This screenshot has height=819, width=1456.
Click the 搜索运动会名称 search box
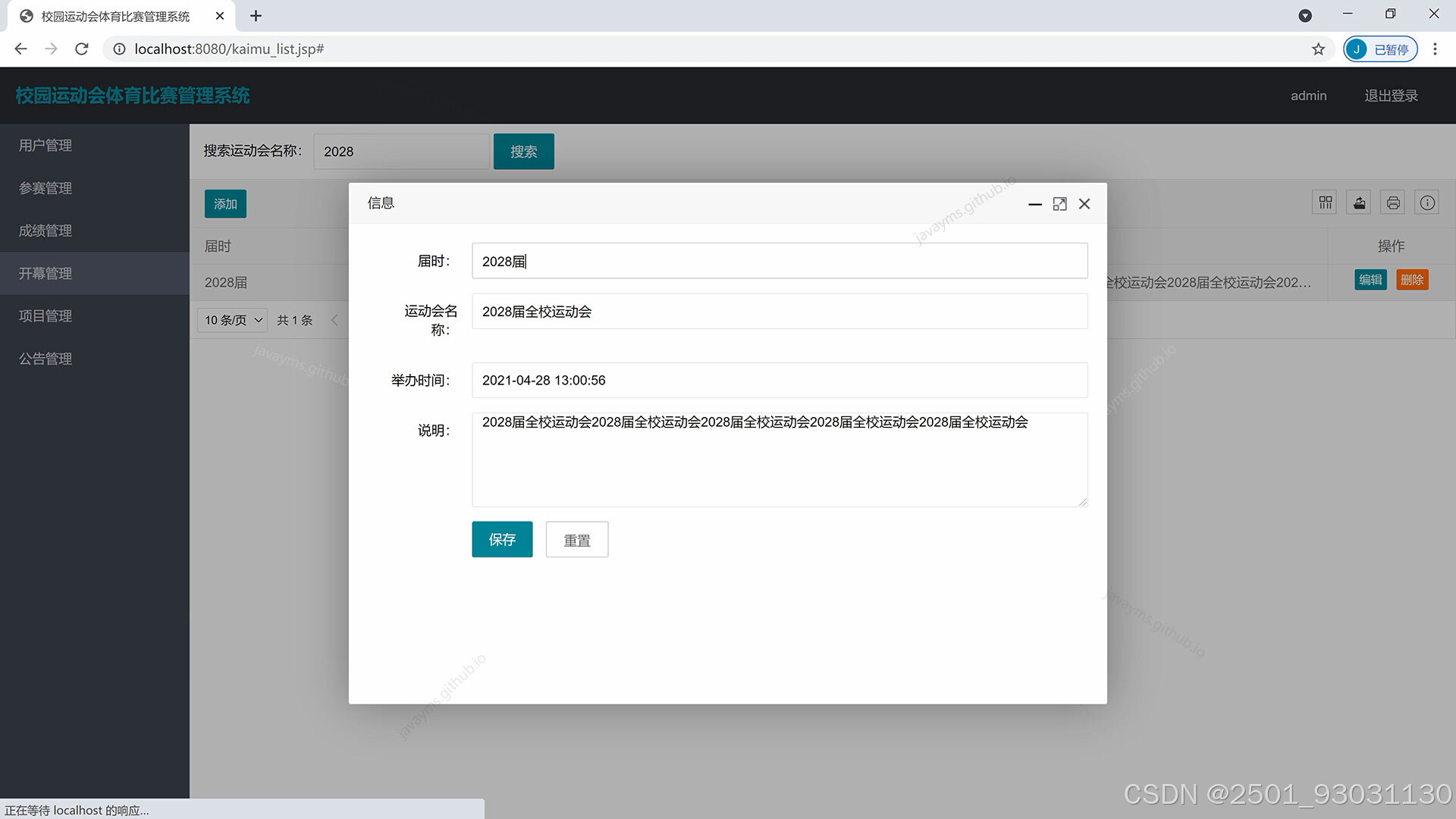click(401, 151)
